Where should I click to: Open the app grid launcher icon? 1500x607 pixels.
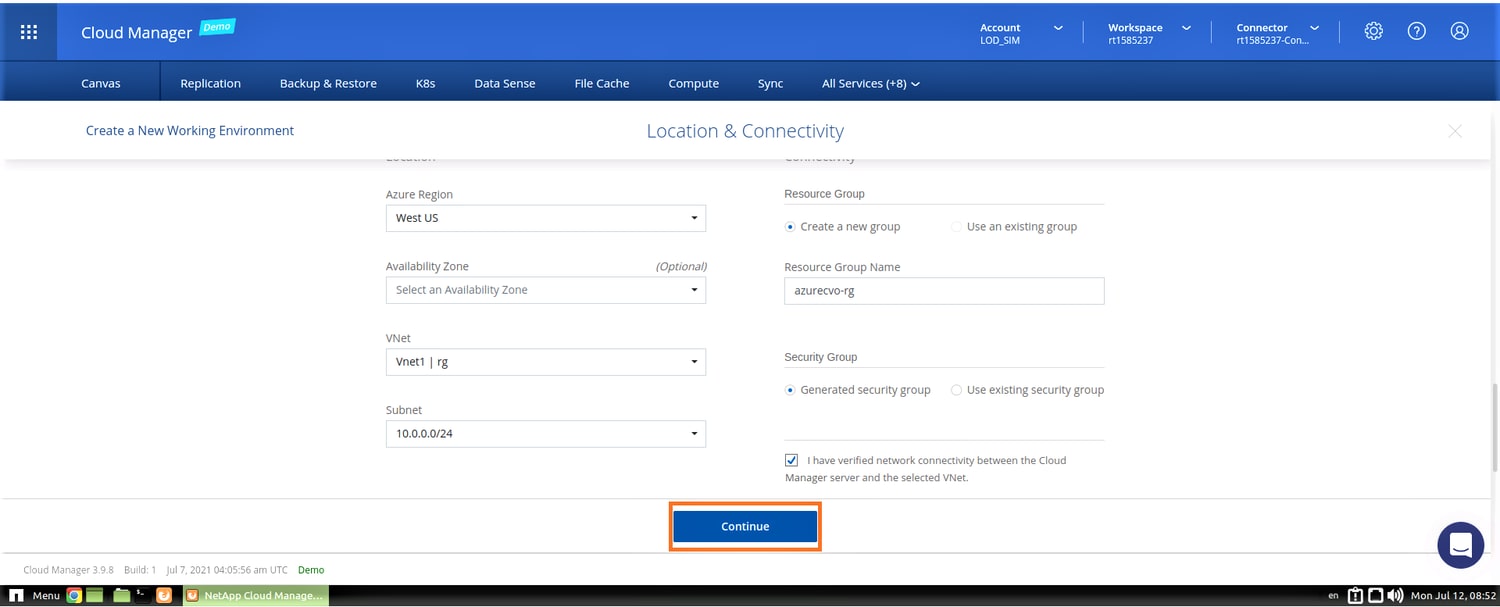[29, 32]
